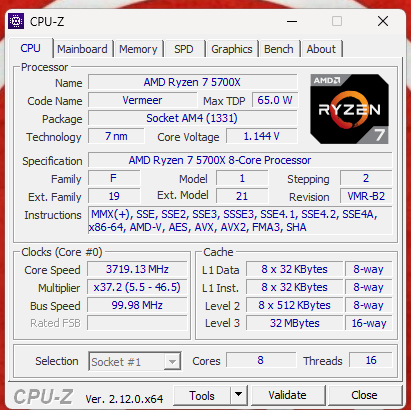Click the Core Speed value field
This screenshot has width=411, height=410.
(137, 269)
